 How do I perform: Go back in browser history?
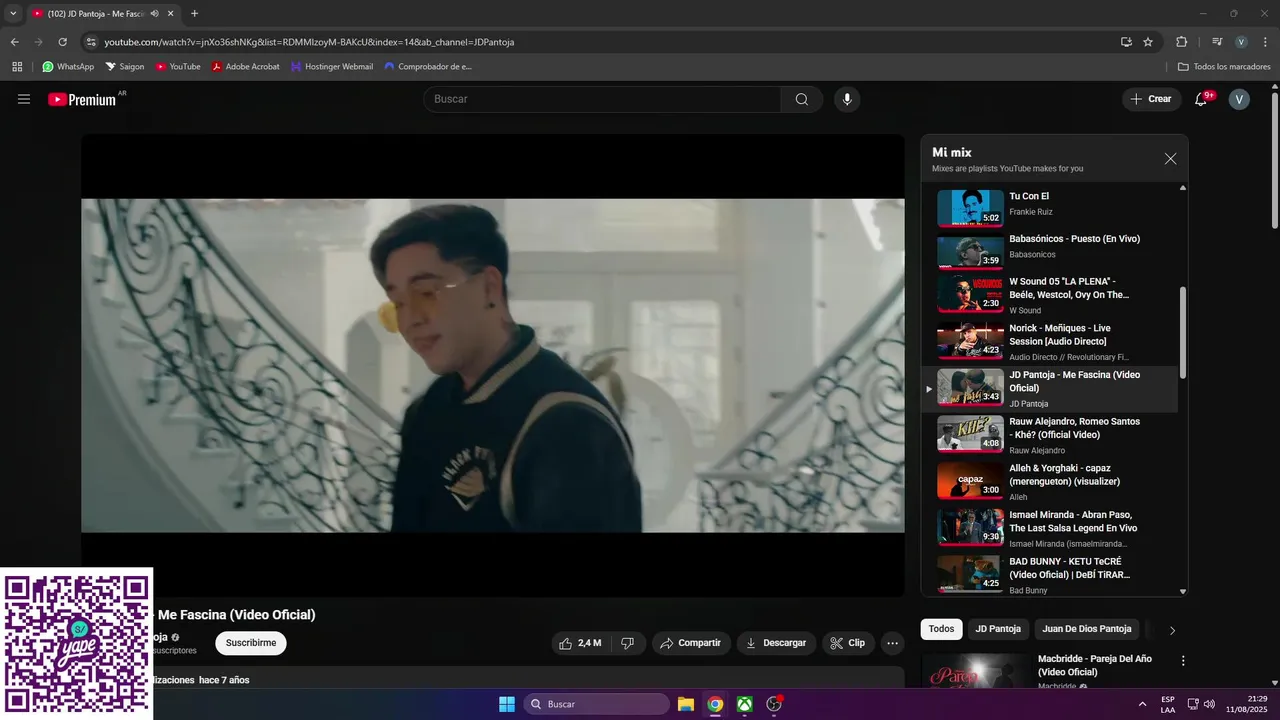[15, 42]
